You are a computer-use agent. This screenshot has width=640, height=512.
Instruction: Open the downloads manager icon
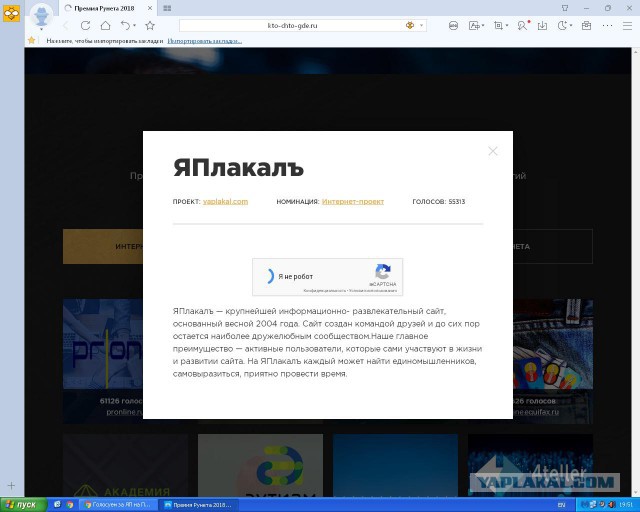pos(542,26)
